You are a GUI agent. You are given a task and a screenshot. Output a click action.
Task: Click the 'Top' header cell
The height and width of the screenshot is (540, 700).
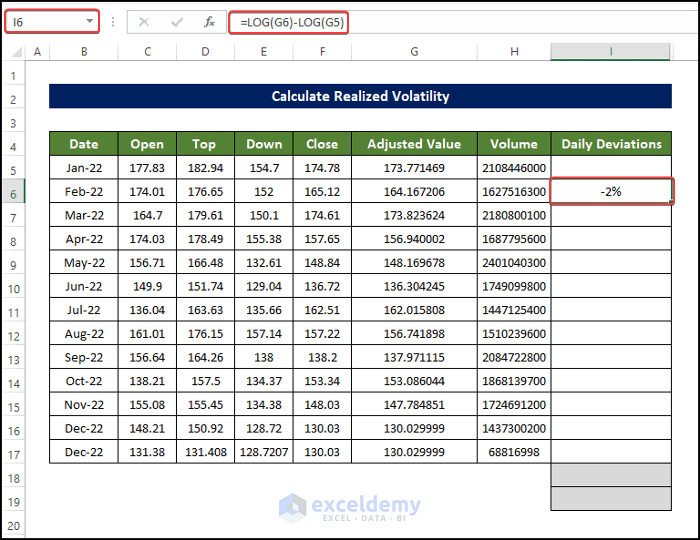(x=205, y=144)
